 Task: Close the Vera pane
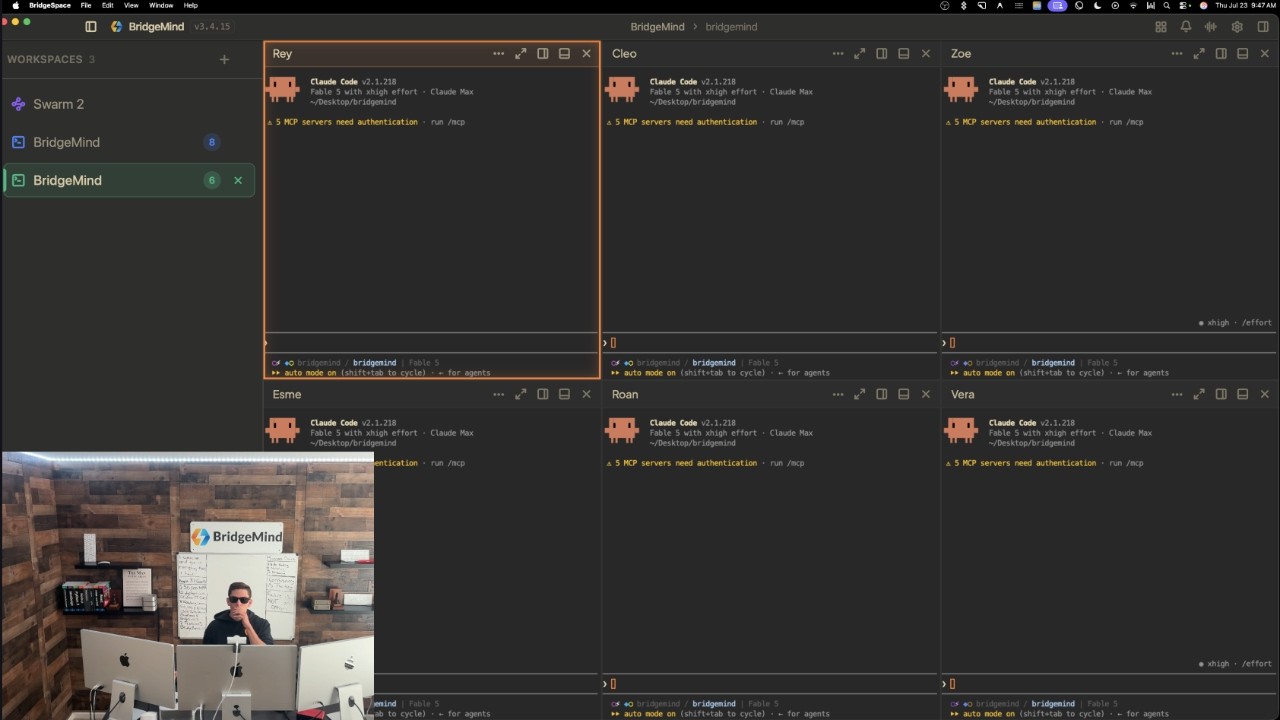click(x=1265, y=394)
